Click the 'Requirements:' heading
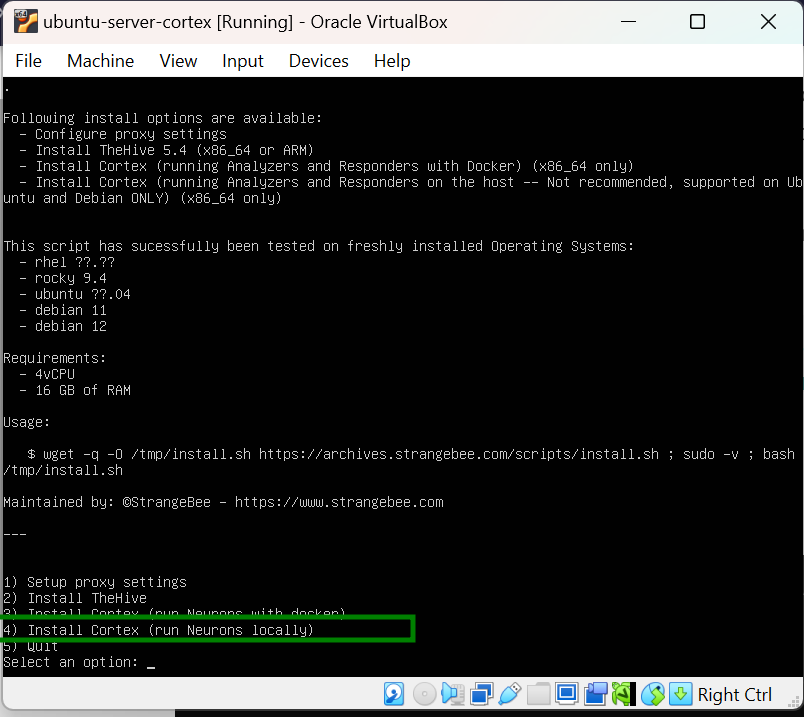 point(54,358)
